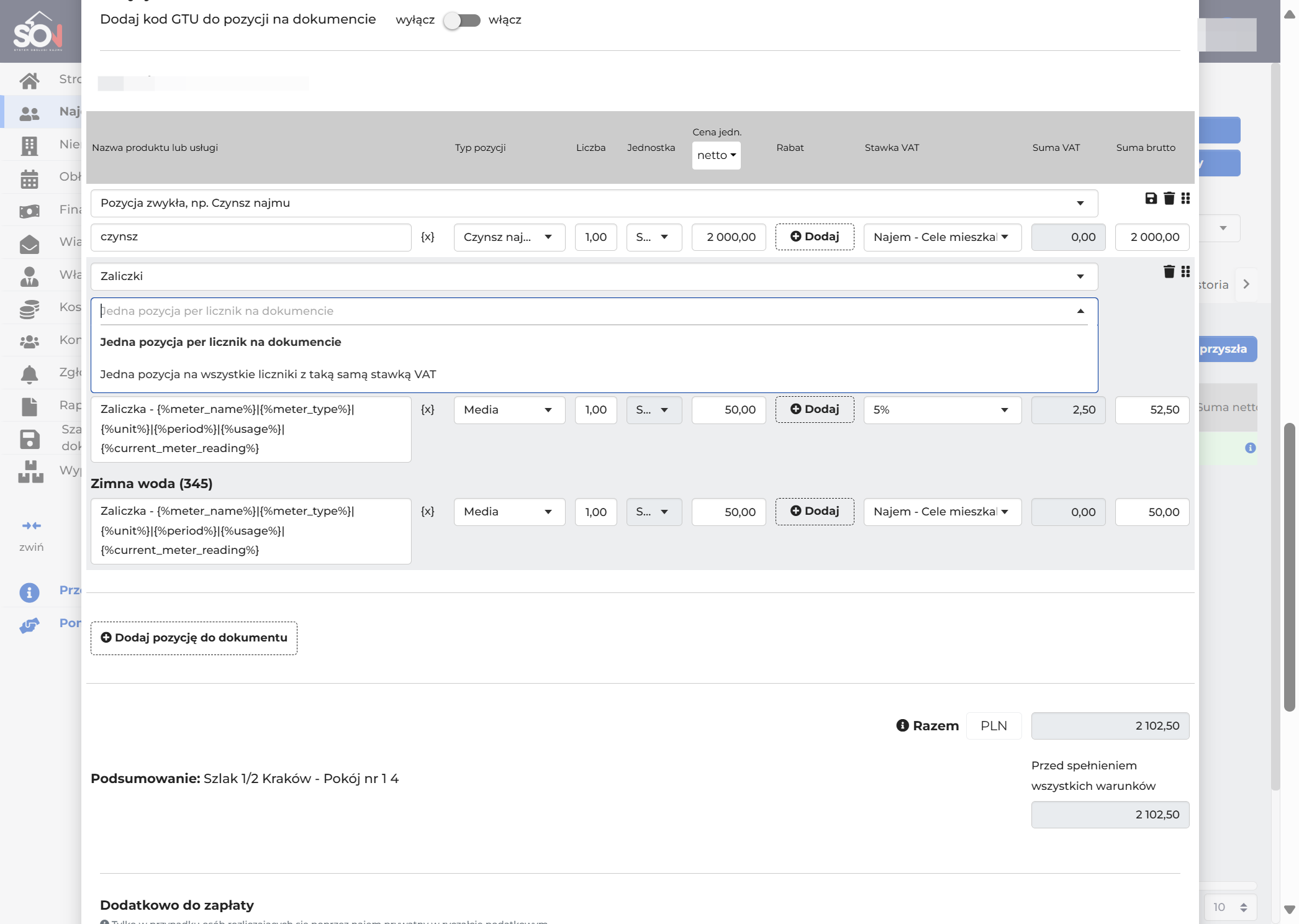Open the netto price type dropdown

[716, 155]
